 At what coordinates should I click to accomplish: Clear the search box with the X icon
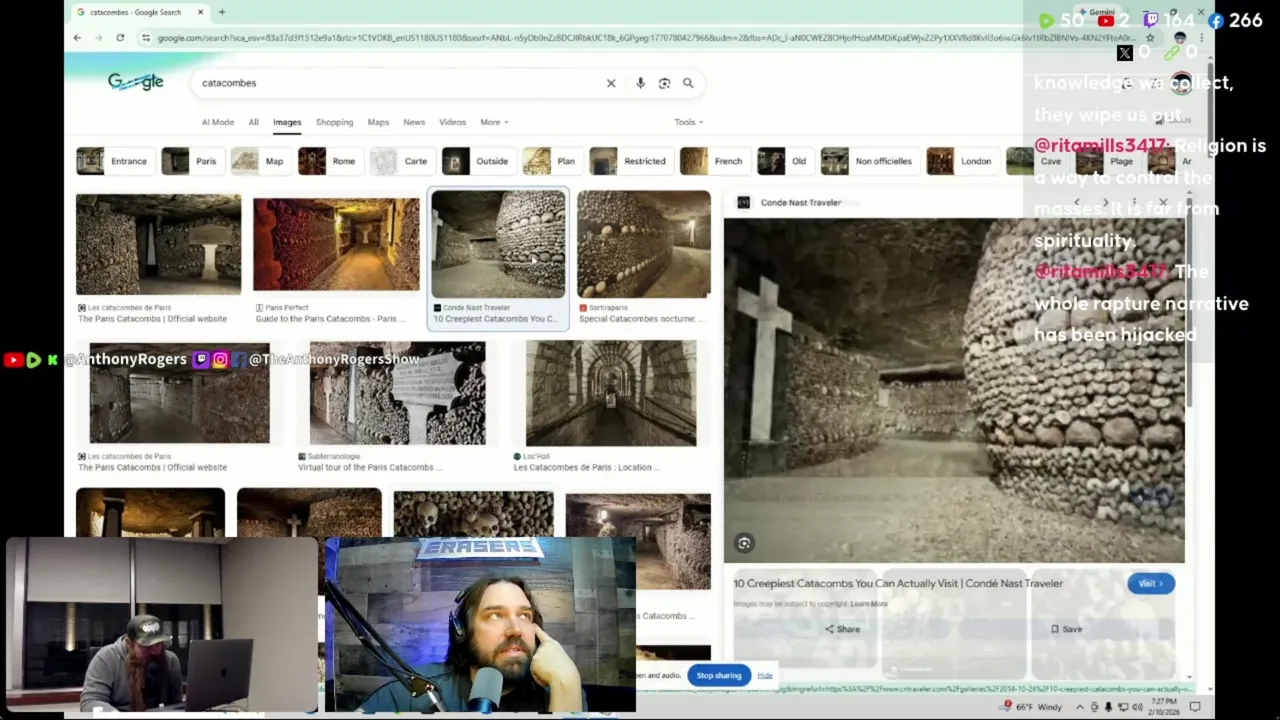[x=611, y=83]
